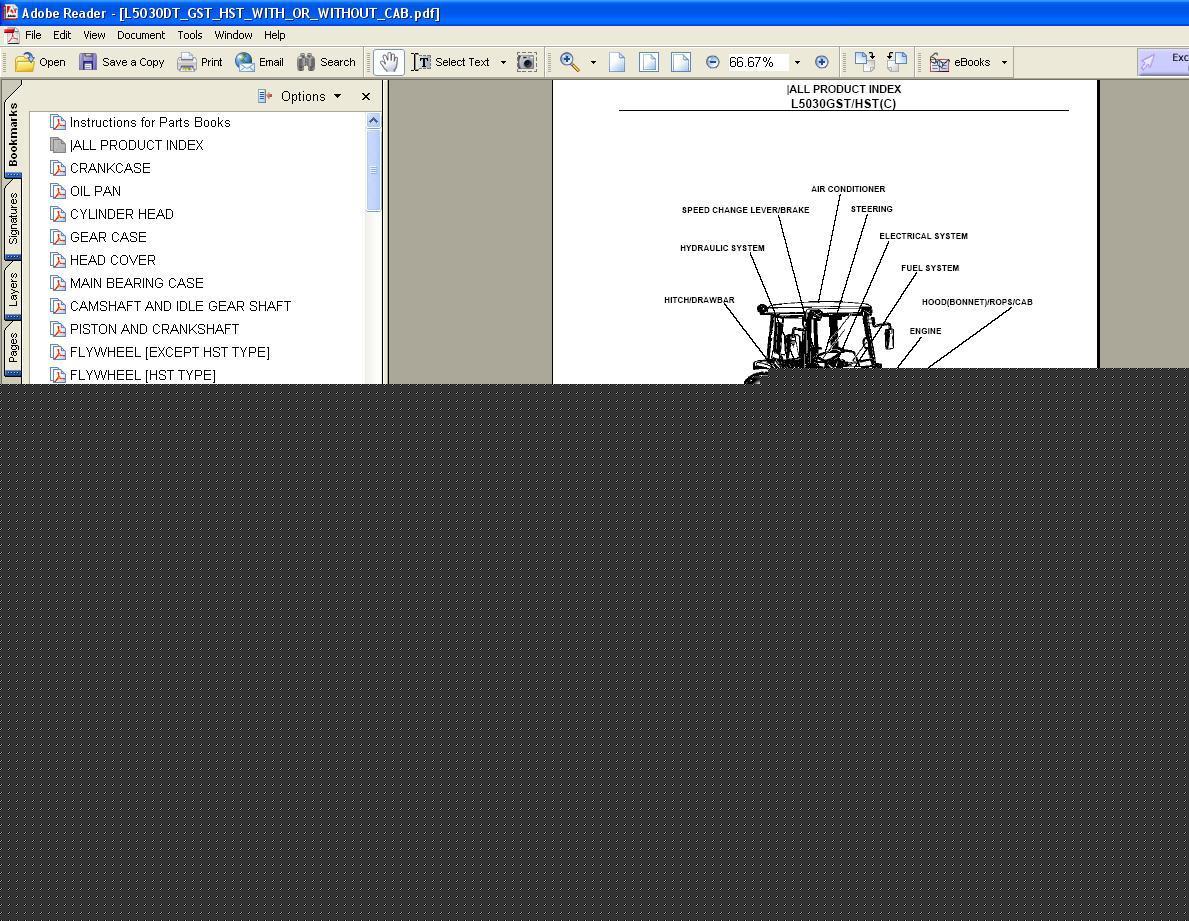Open the OIL PAN bookmark
Screen dimensions: 1189x921
96,192
